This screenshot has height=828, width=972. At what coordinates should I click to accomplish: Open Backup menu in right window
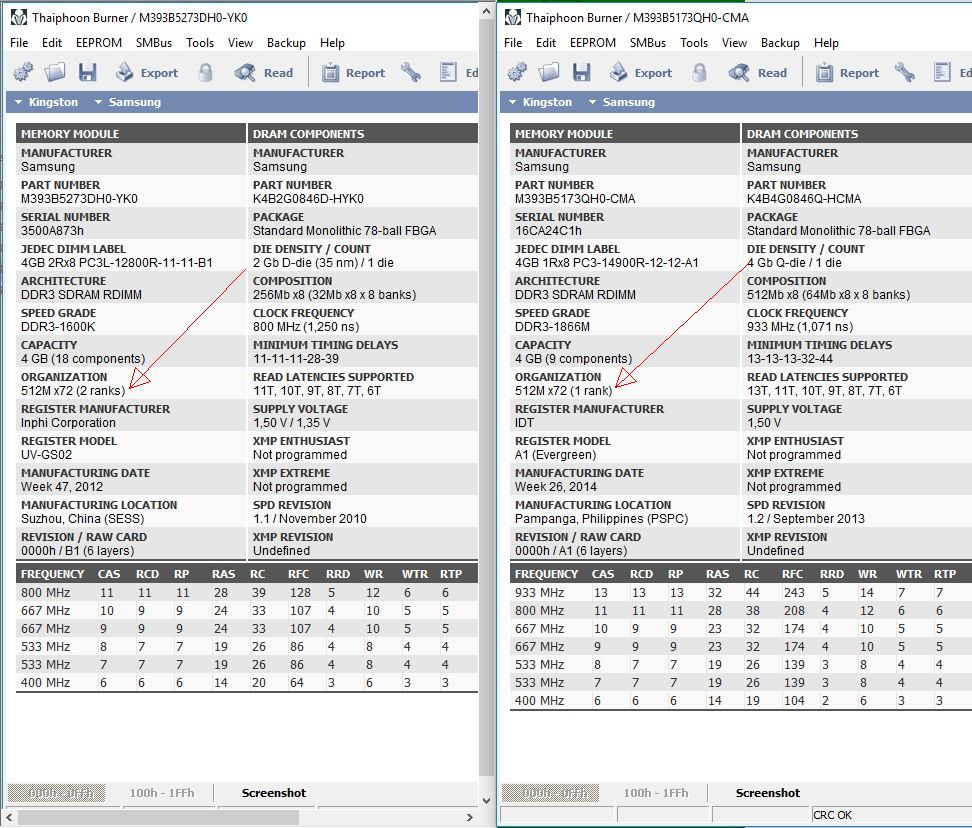pos(780,43)
